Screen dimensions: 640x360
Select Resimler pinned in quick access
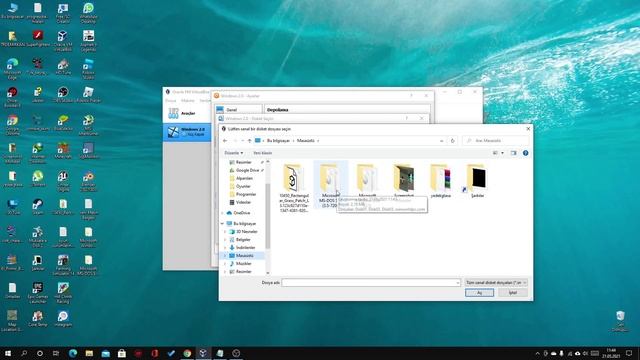tap(243, 162)
